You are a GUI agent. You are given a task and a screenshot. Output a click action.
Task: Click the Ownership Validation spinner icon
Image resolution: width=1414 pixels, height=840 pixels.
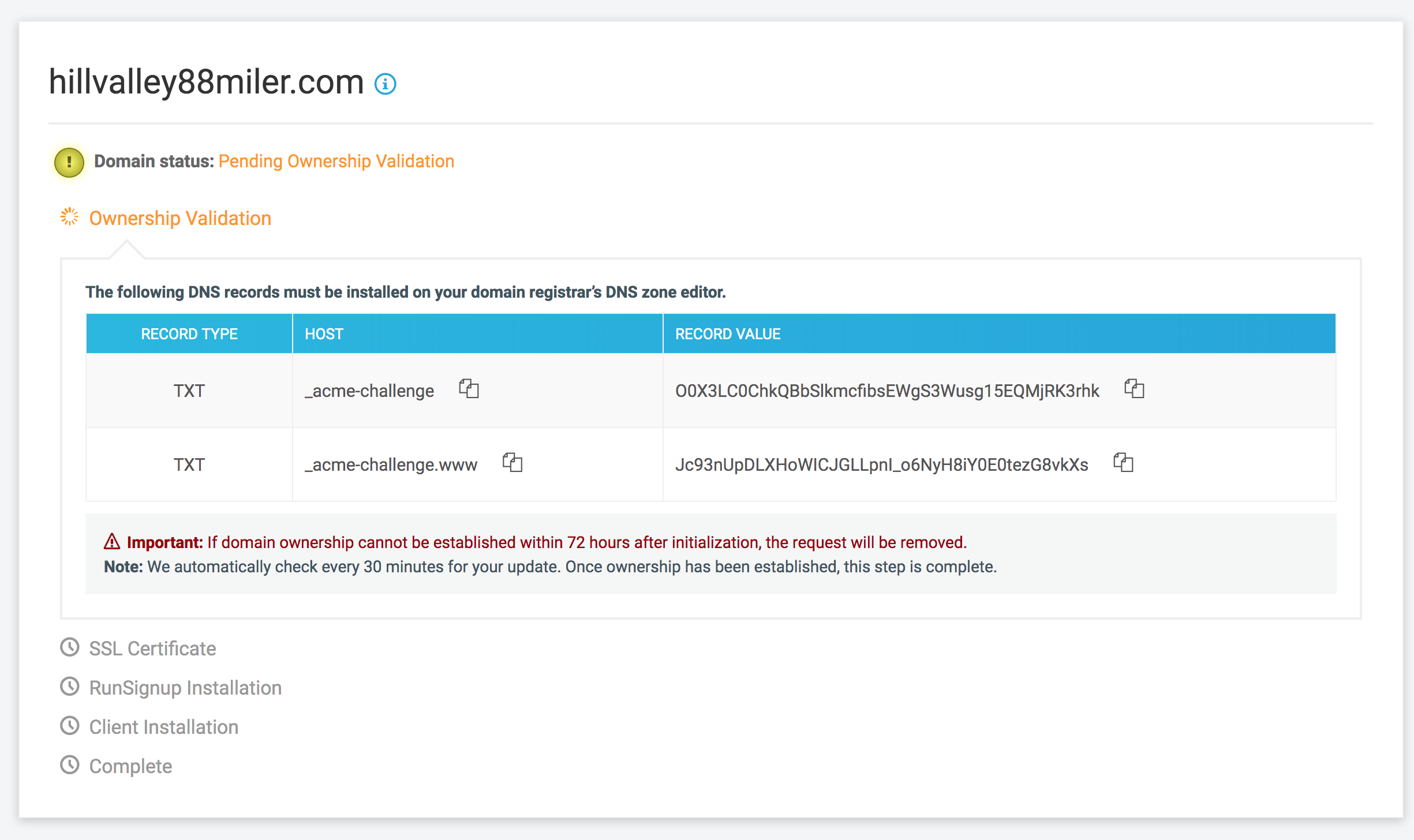click(x=69, y=217)
